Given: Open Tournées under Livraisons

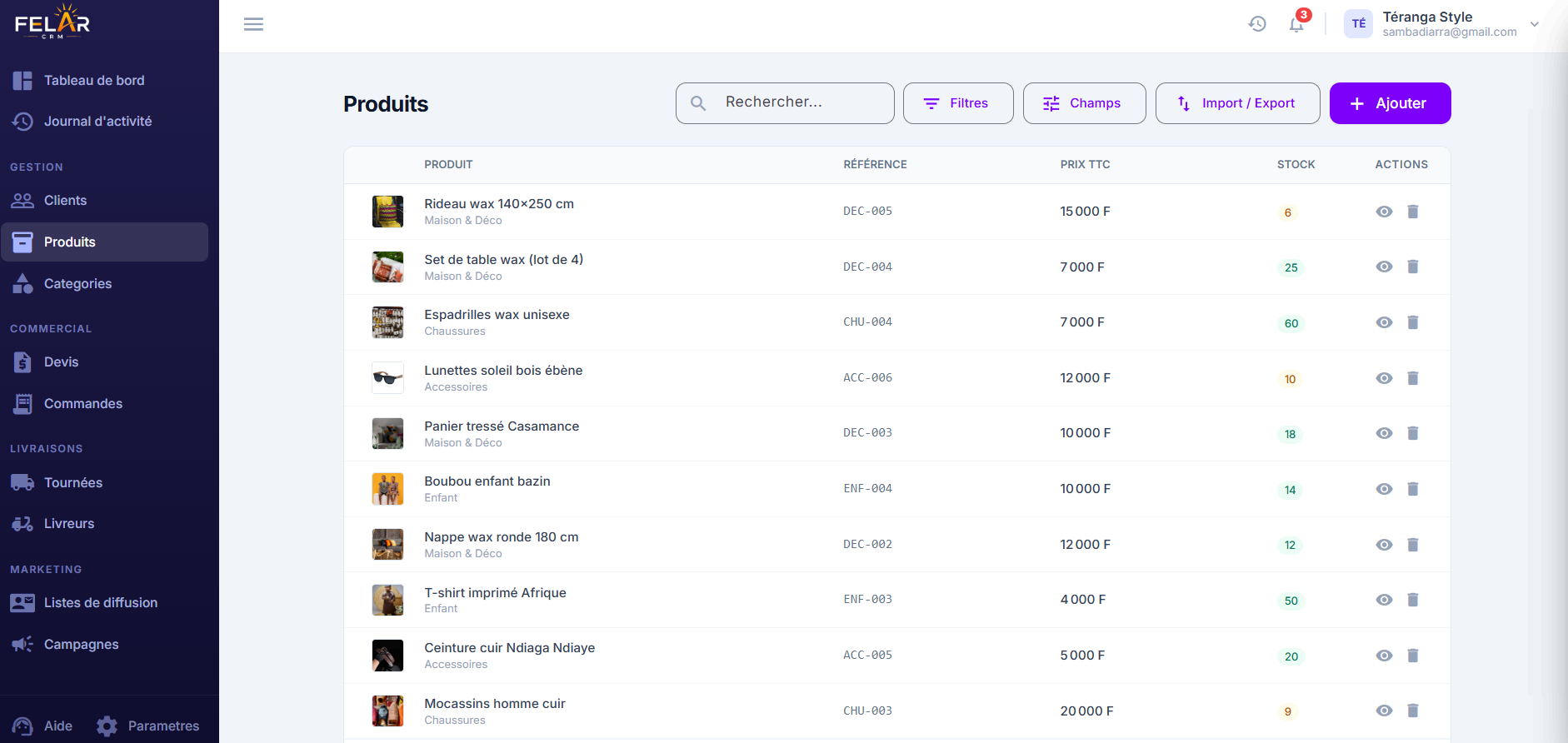Looking at the screenshot, I should pos(104,483).
